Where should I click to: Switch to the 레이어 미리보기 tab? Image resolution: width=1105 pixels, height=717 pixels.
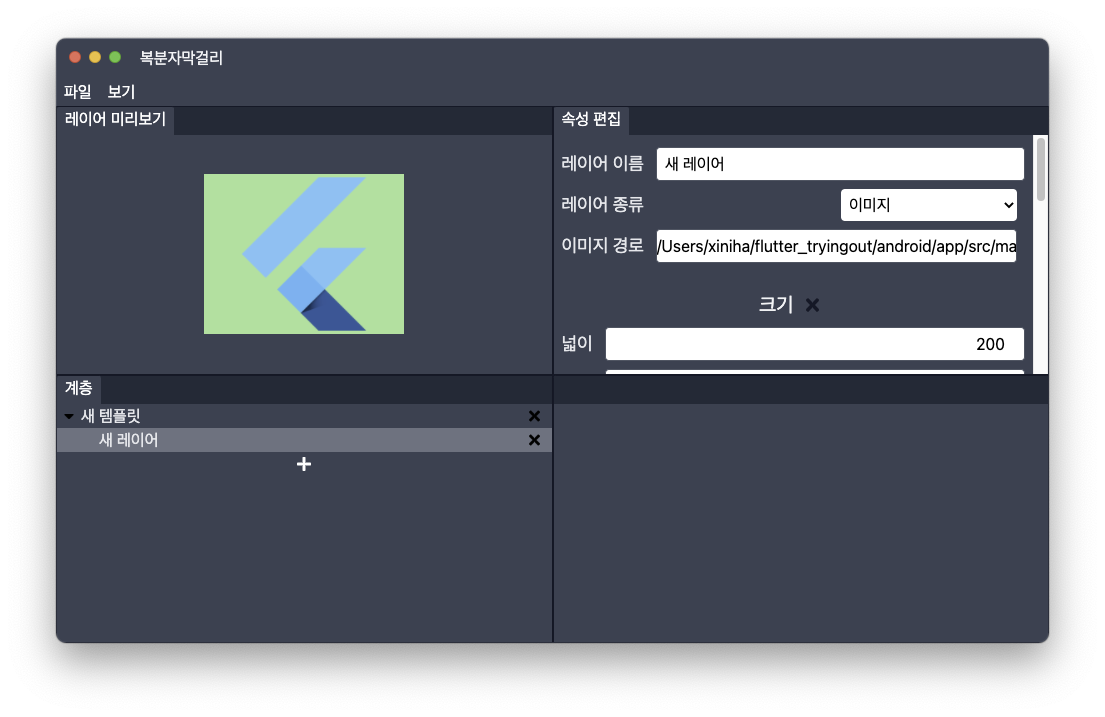115,120
